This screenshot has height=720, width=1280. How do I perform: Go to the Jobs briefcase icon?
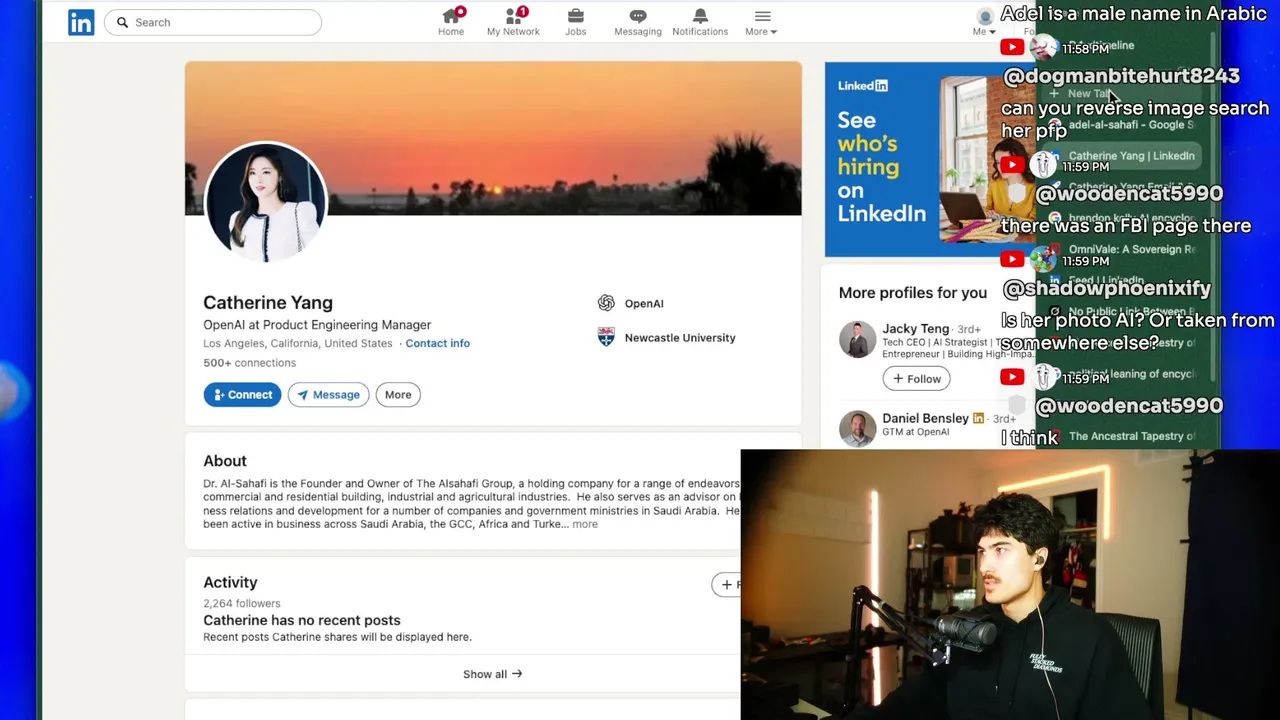[x=575, y=22]
